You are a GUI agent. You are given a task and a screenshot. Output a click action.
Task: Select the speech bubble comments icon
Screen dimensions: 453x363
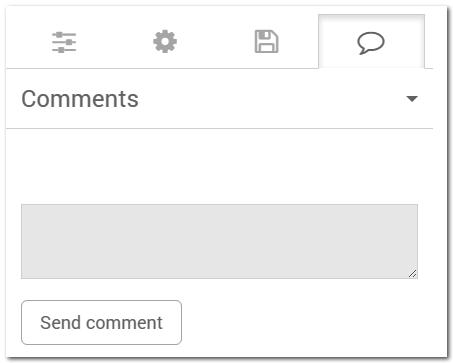(371, 43)
